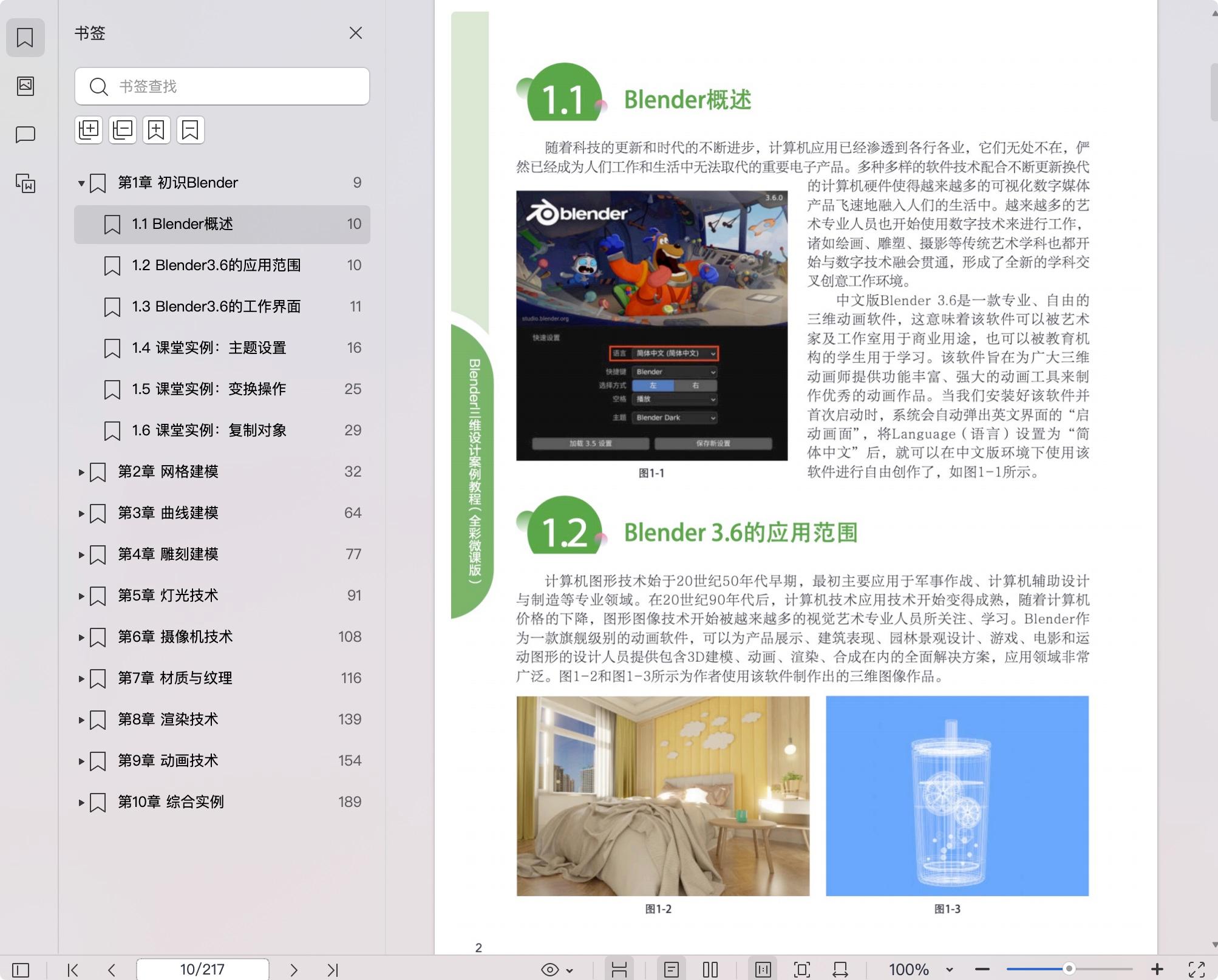Go to the next page
This screenshot has width=1218, height=980.
pyautogui.click(x=294, y=970)
